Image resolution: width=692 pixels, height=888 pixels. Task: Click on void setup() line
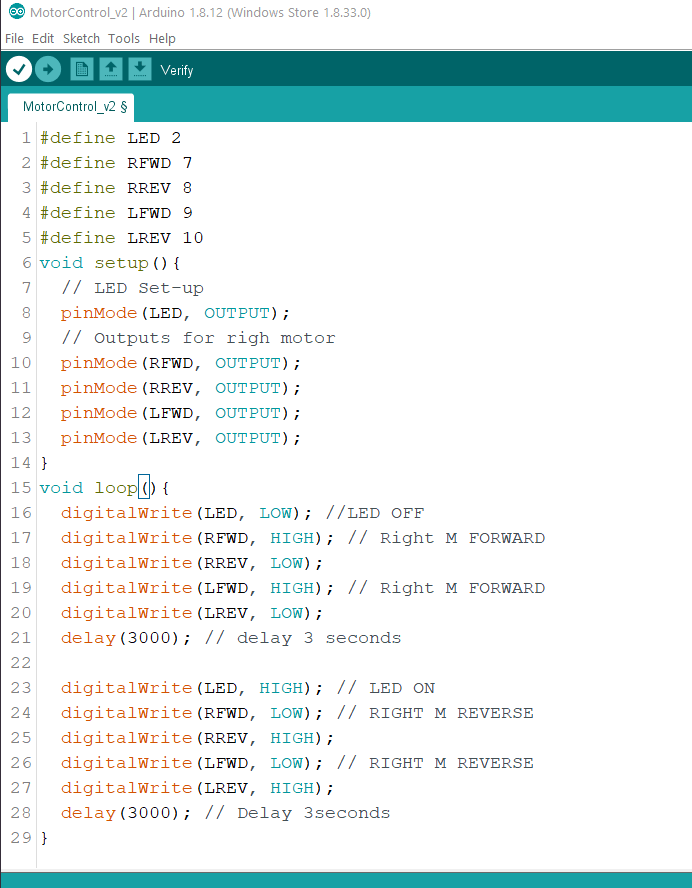tap(108, 263)
